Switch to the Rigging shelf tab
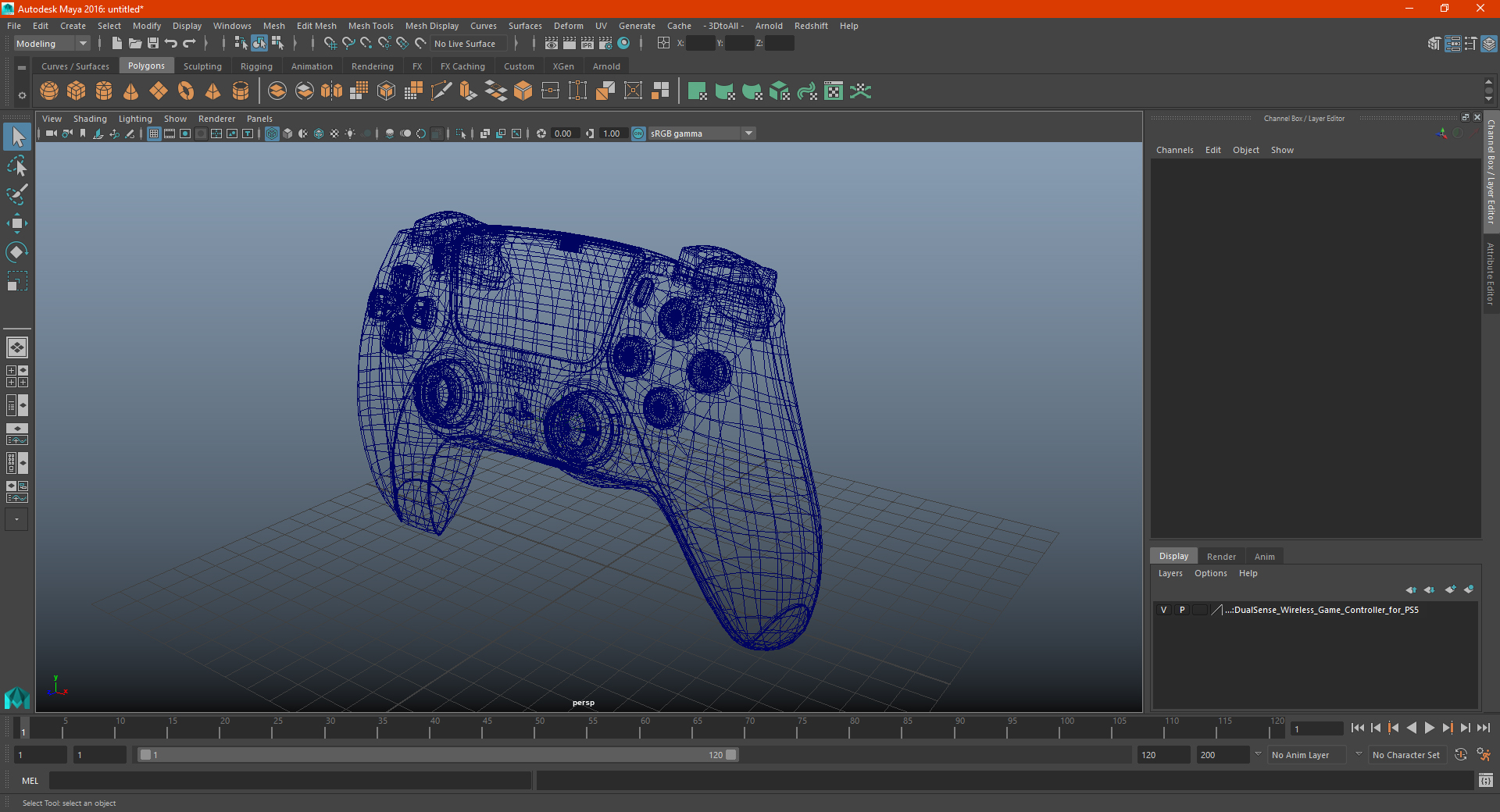The image size is (1500, 812). click(256, 66)
